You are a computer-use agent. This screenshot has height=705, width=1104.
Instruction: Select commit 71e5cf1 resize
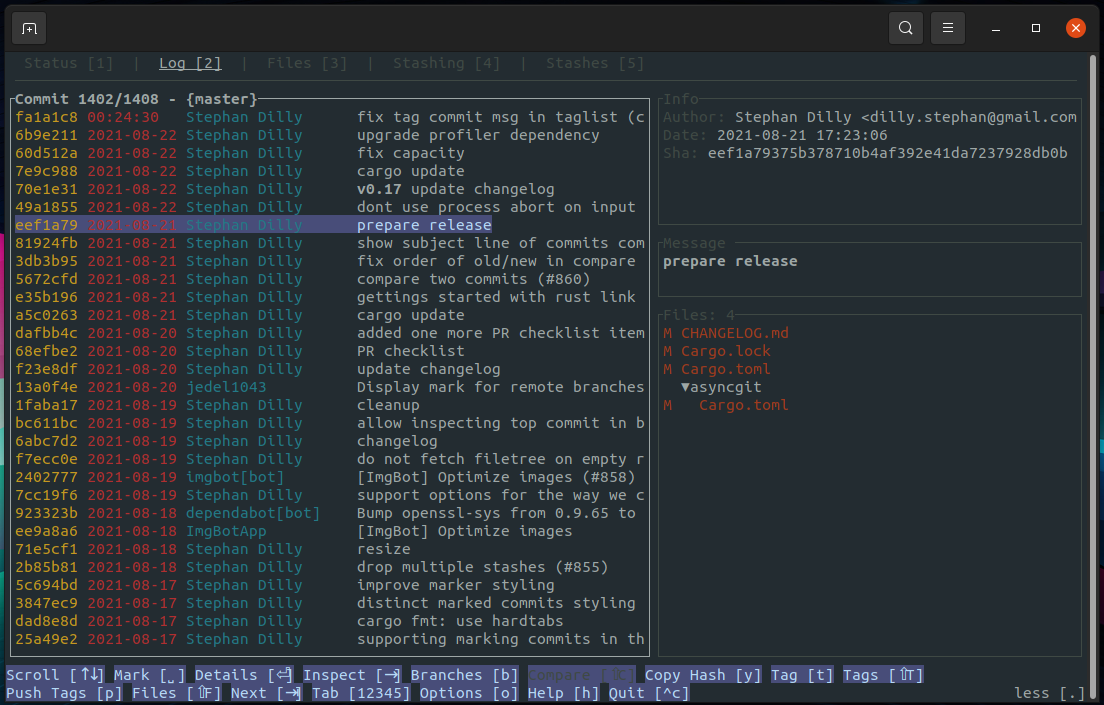330,549
